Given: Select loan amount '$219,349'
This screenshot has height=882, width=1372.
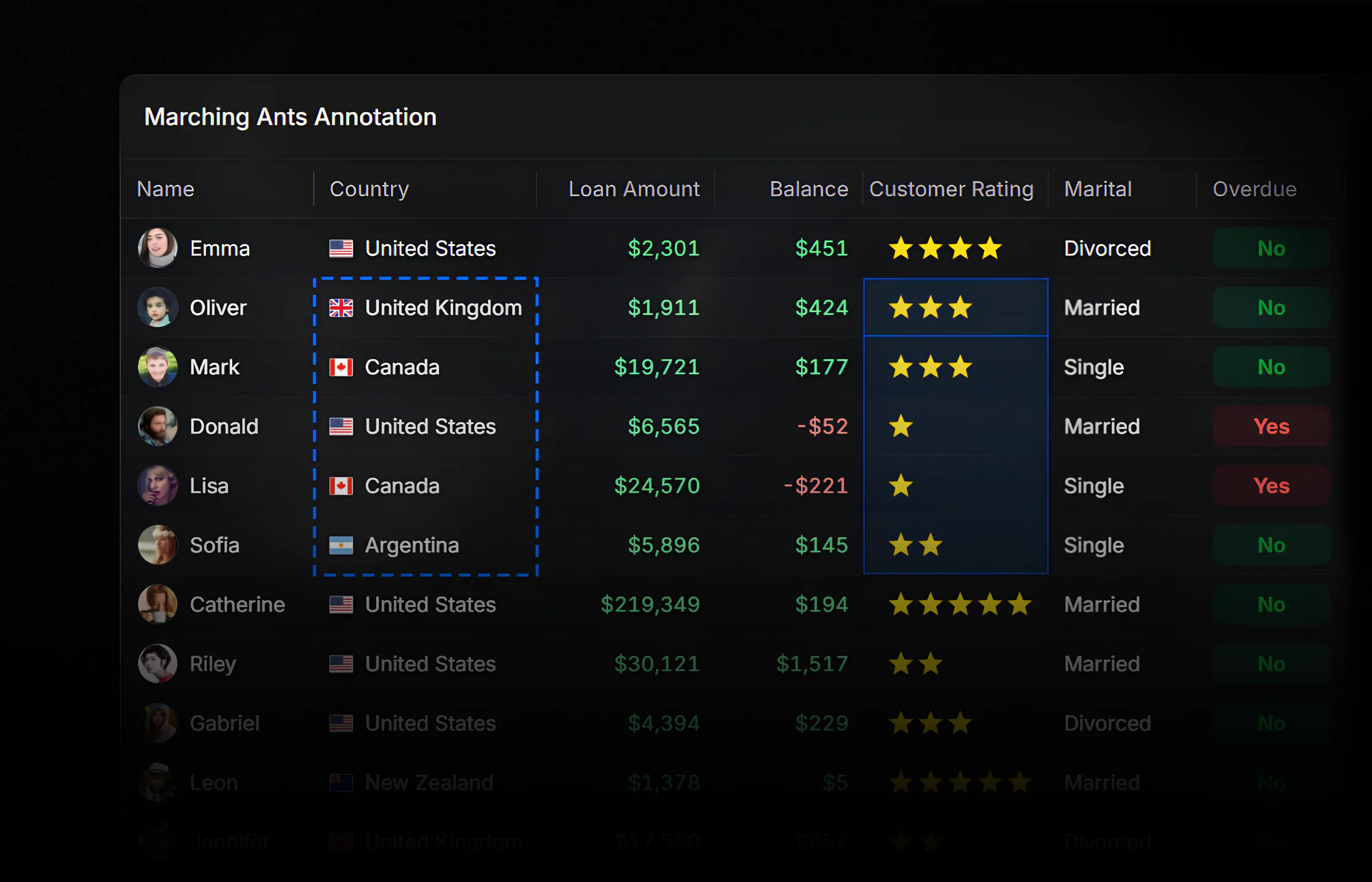Looking at the screenshot, I should (650, 605).
